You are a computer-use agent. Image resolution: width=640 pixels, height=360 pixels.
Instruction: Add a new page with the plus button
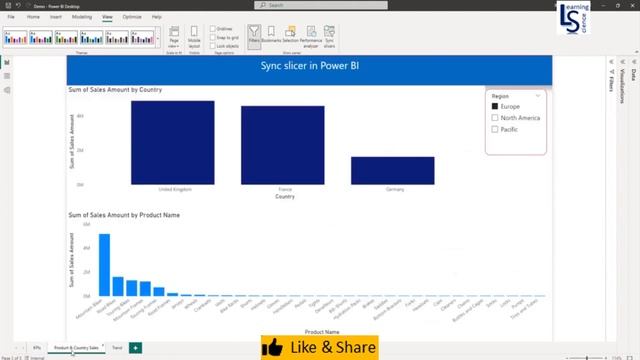coord(136,348)
